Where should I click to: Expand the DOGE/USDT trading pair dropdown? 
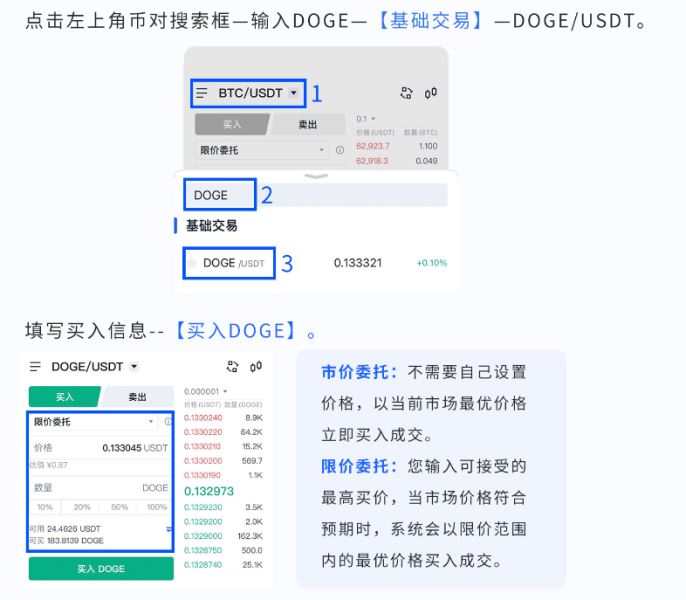click(134, 367)
